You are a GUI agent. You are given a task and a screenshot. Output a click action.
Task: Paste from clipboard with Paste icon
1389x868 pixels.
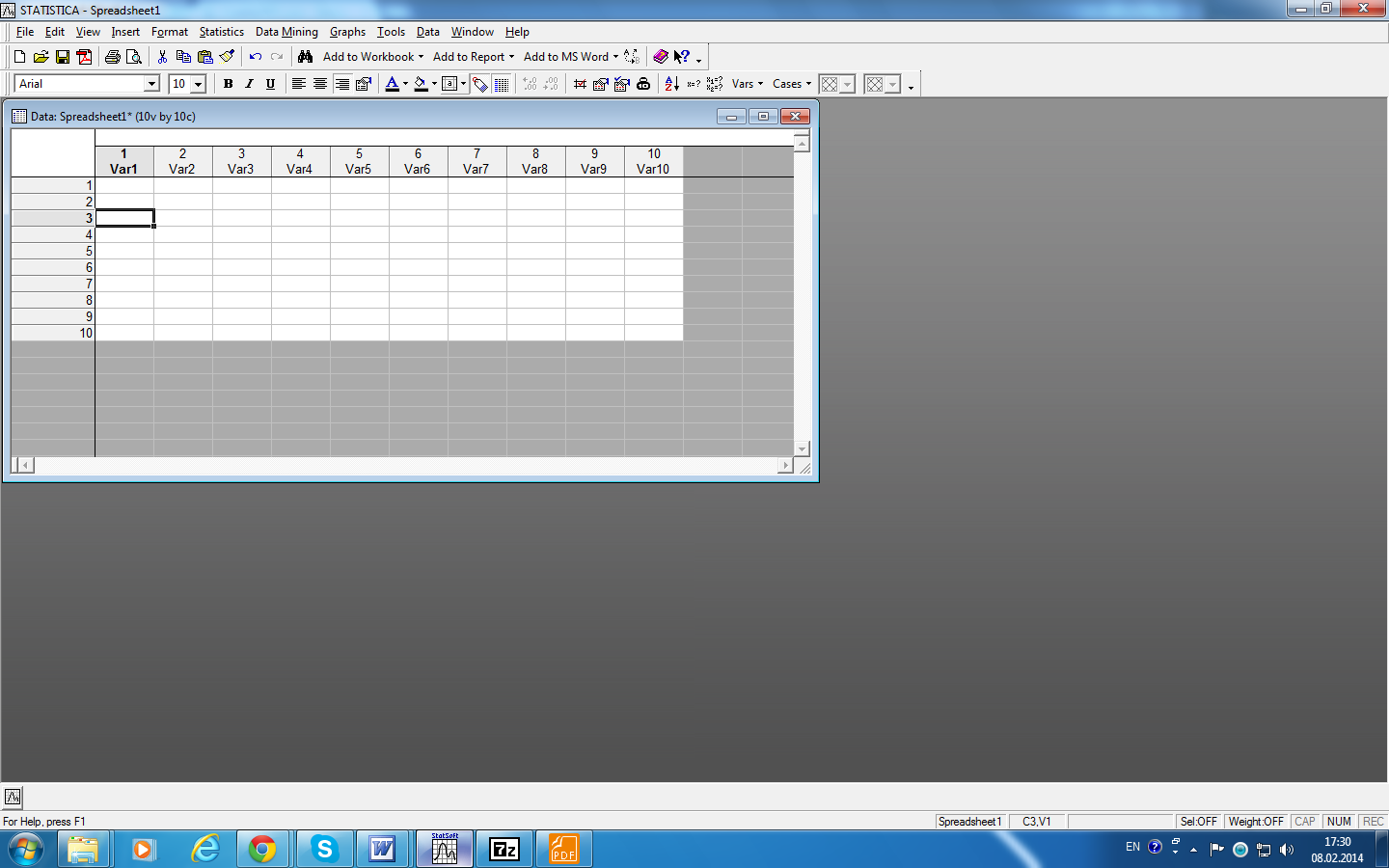(x=204, y=57)
